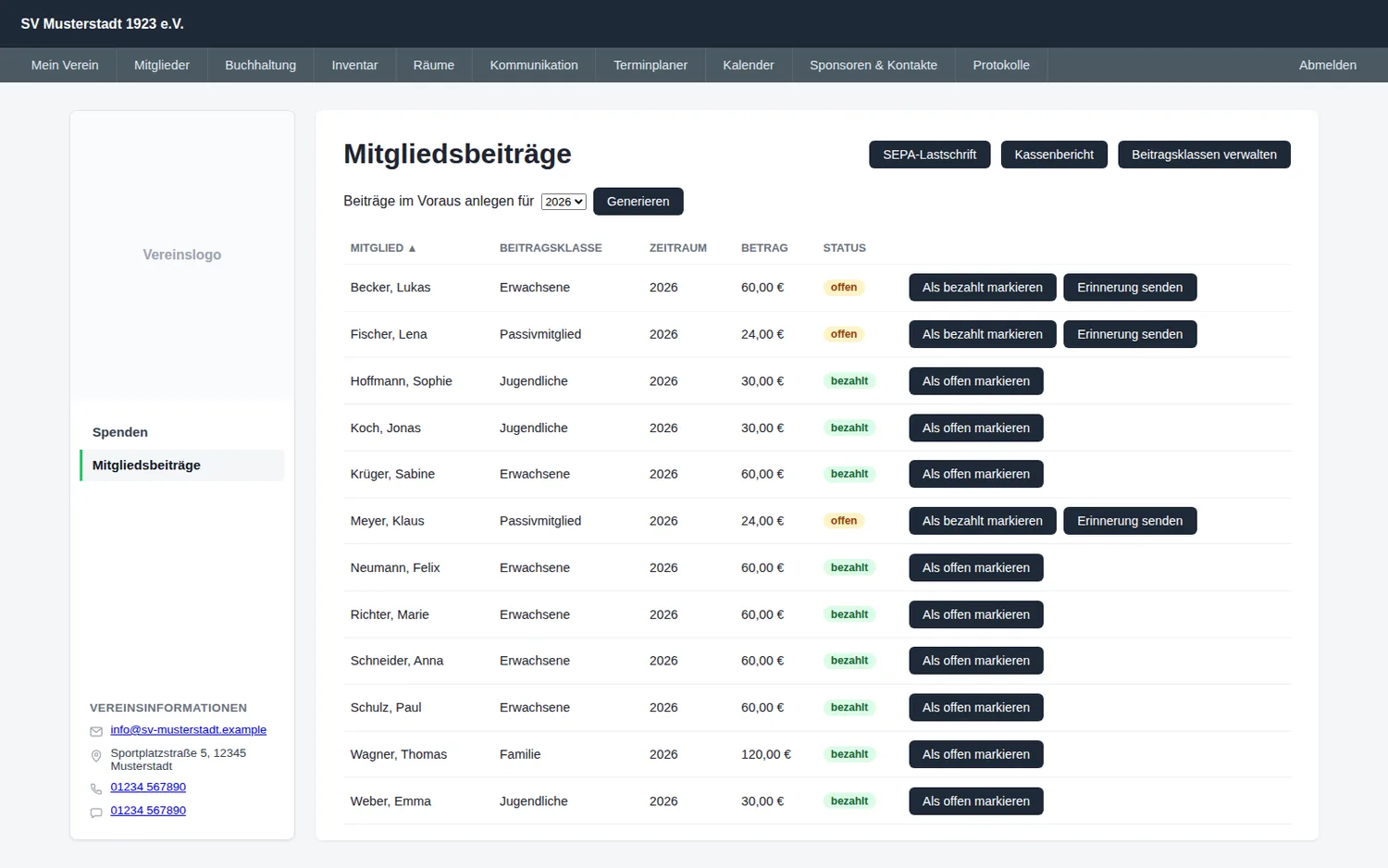1388x868 pixels.
Task: Send reminder to Meyer, Klaus
Action: click(1130, 521)
